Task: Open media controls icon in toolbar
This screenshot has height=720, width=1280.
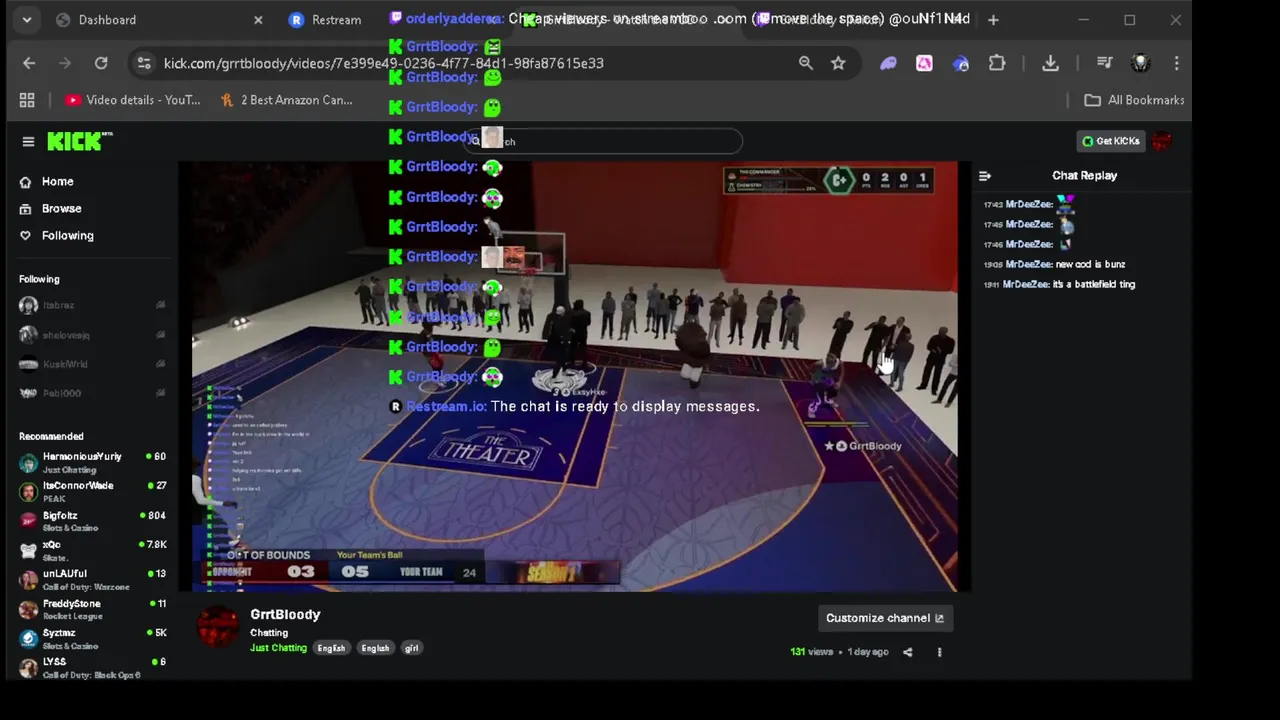Action: click(x=1104, y=63)
